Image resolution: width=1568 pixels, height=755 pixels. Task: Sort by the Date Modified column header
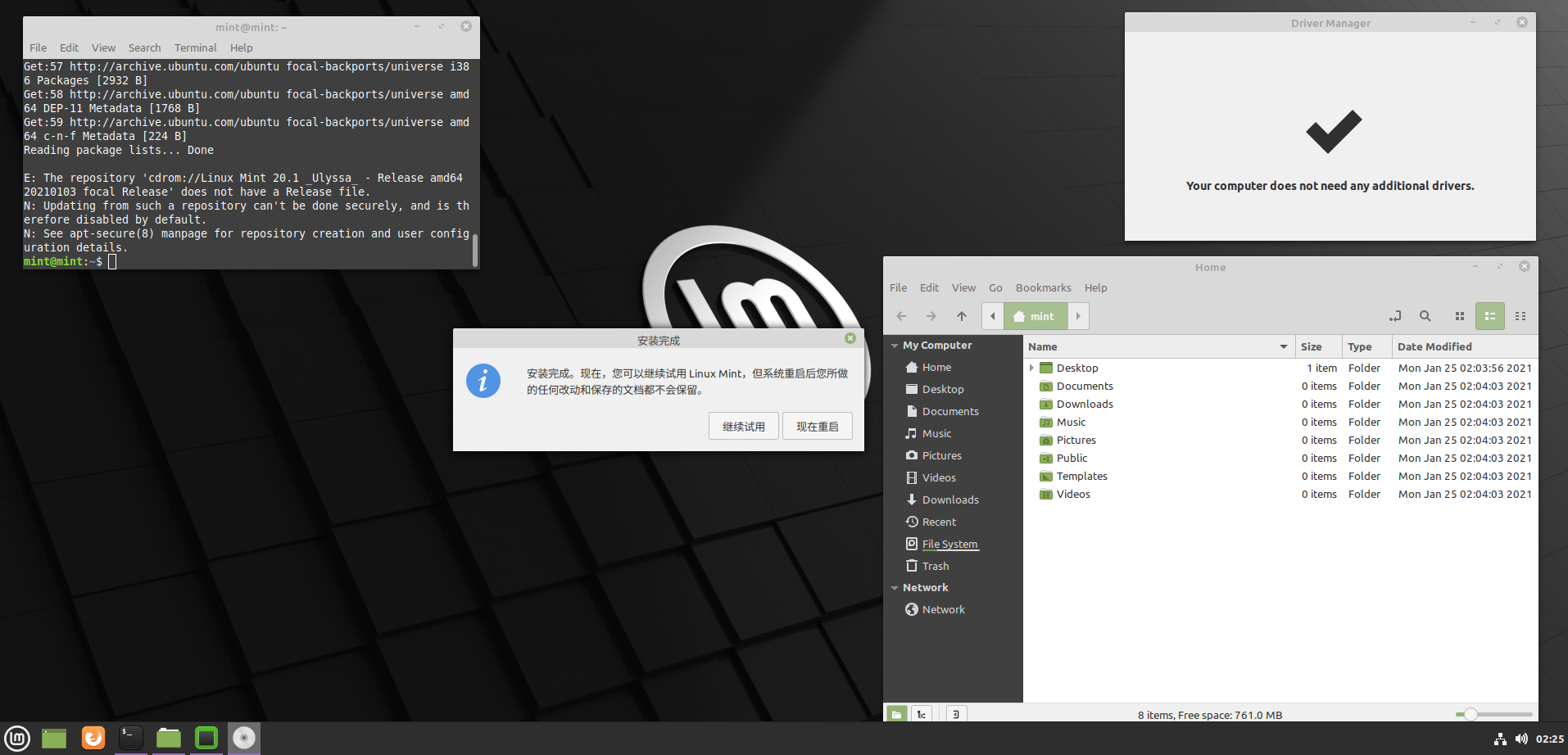(x=1464, y=346)
